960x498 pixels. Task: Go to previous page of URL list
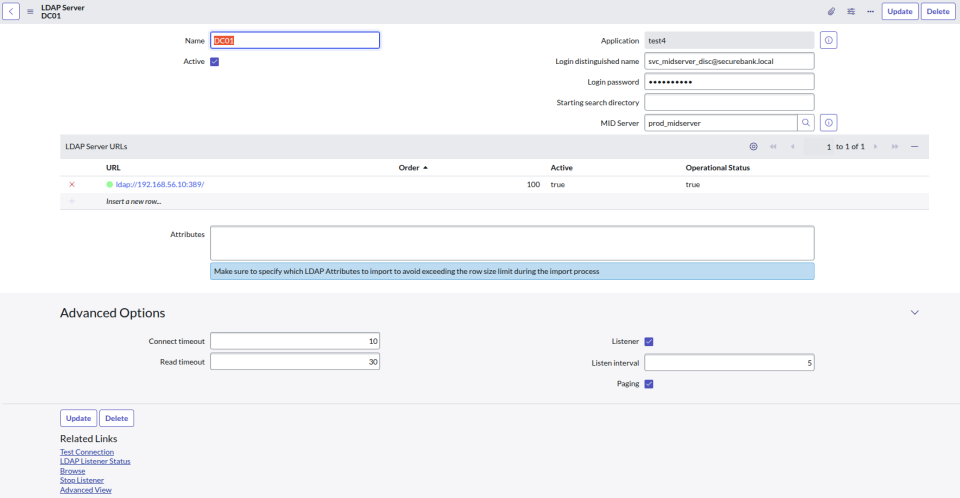pos(792,146)
